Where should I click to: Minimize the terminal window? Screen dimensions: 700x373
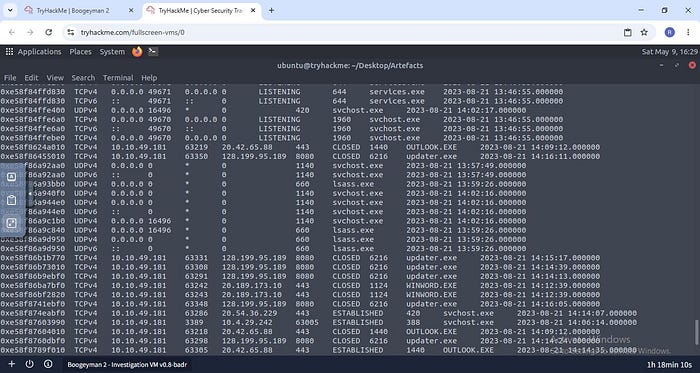pos(662,66)
